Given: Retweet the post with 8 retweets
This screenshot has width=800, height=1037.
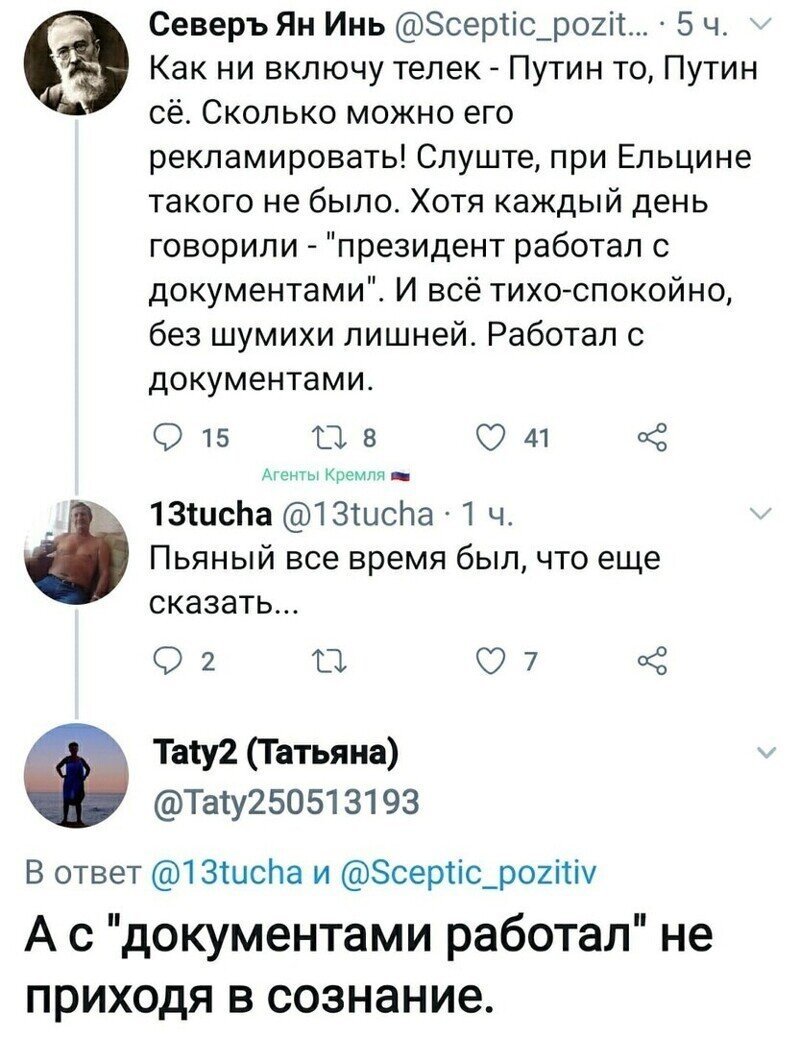Looking at the screenshot, I should click(x=325, y=437).
